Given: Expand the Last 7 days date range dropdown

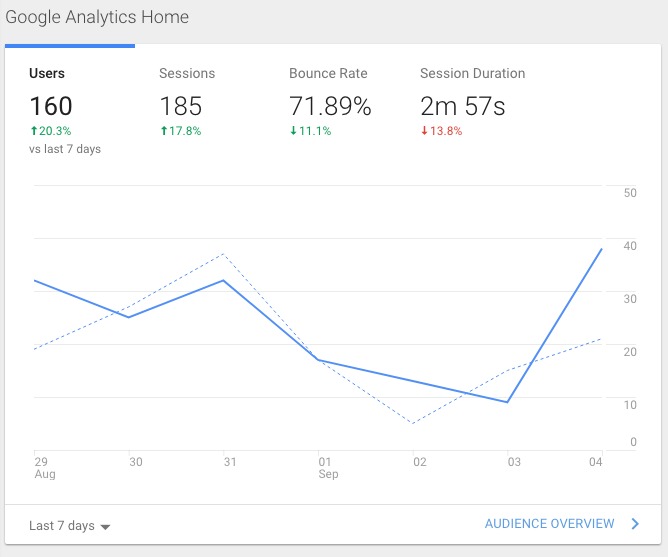Looking at the screenshot, I should tap(68, 526).
